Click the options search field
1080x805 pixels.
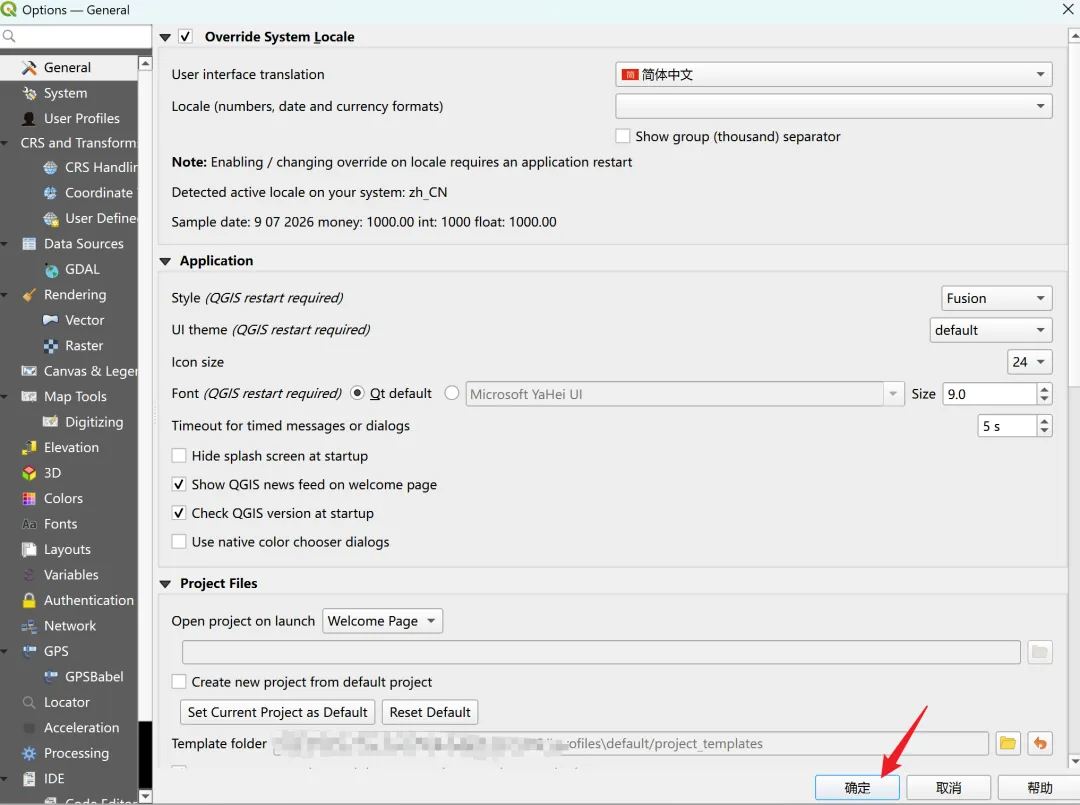[76, 36]
